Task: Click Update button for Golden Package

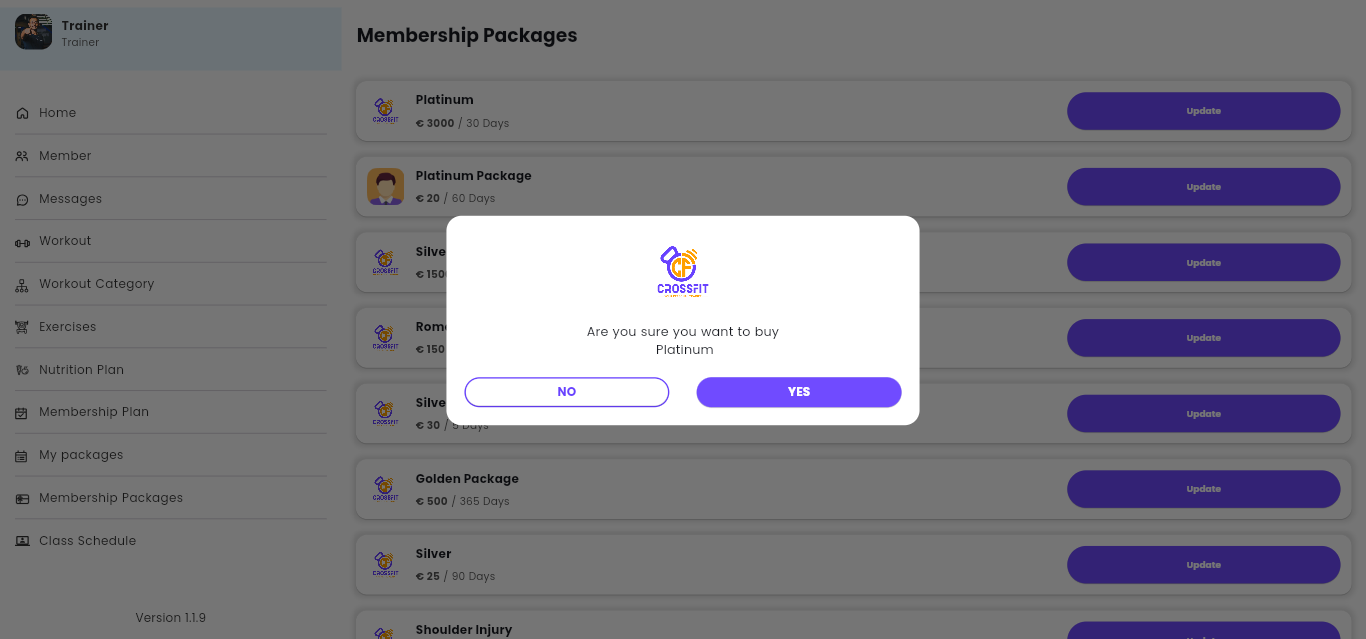Action: [x=1204, y=489]
